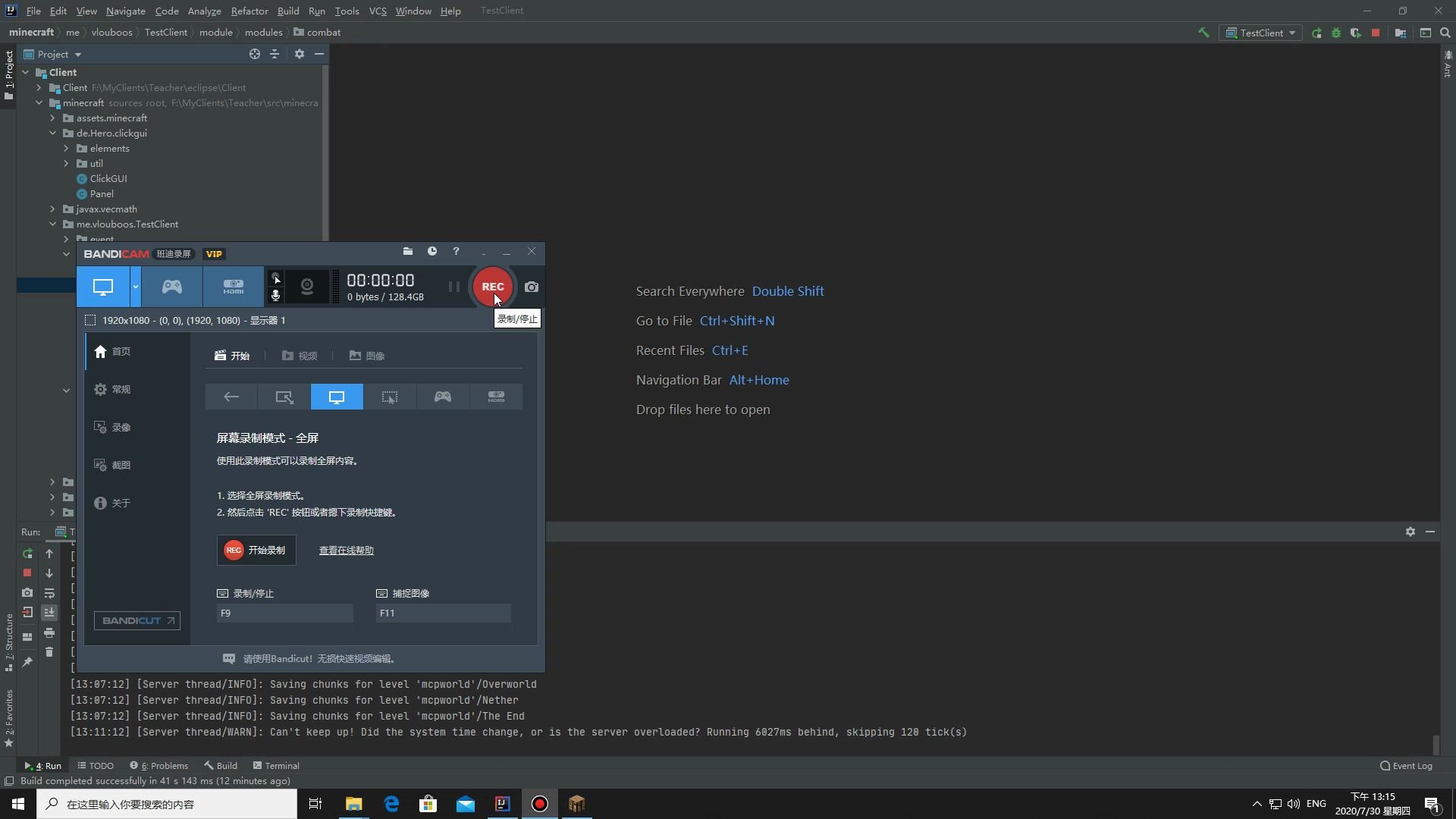The image size is (1456, 819).
Task: Rerun TestClient from the top toolbar
Action: pos(1316,33)
